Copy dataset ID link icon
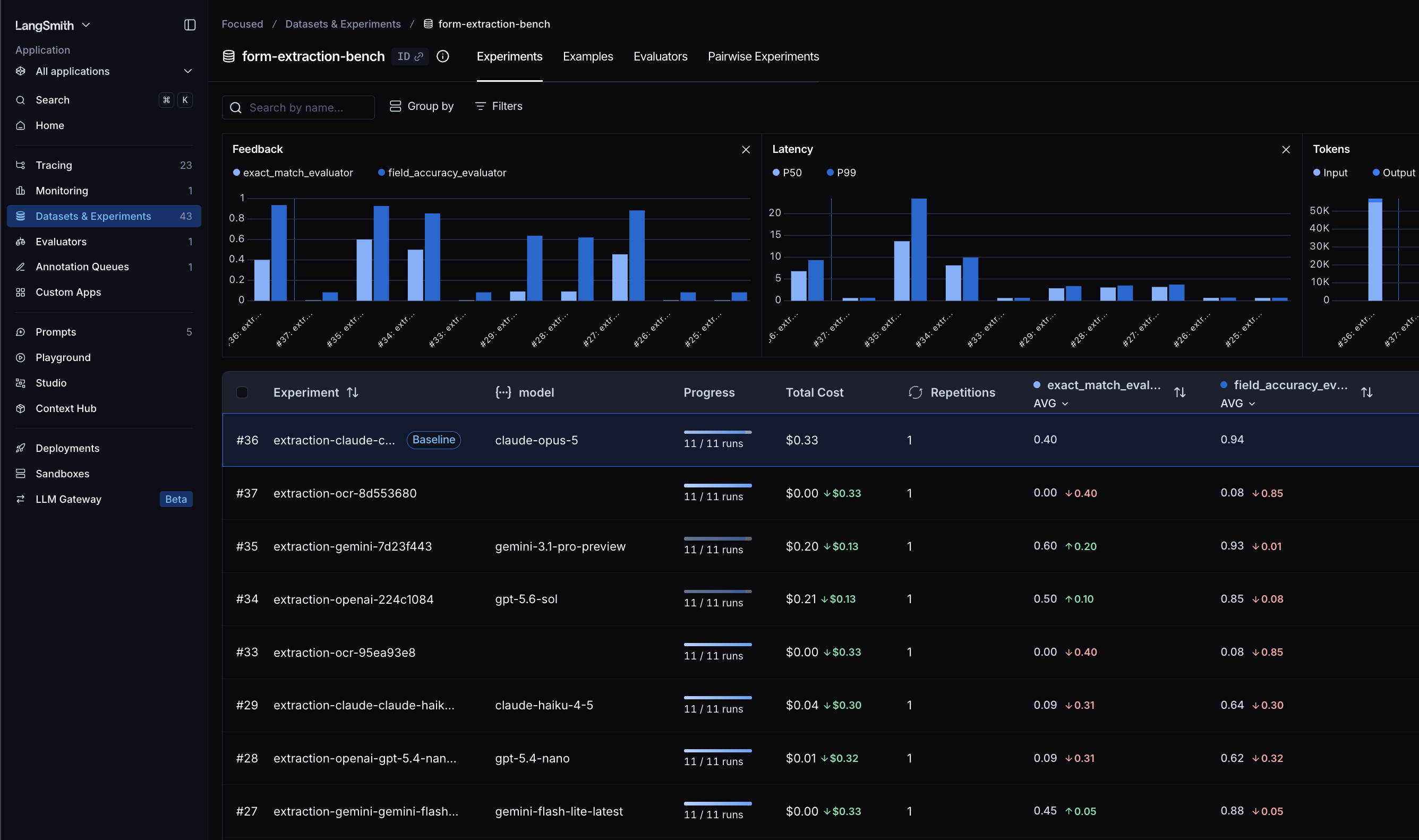 click(x=418, y=57)
